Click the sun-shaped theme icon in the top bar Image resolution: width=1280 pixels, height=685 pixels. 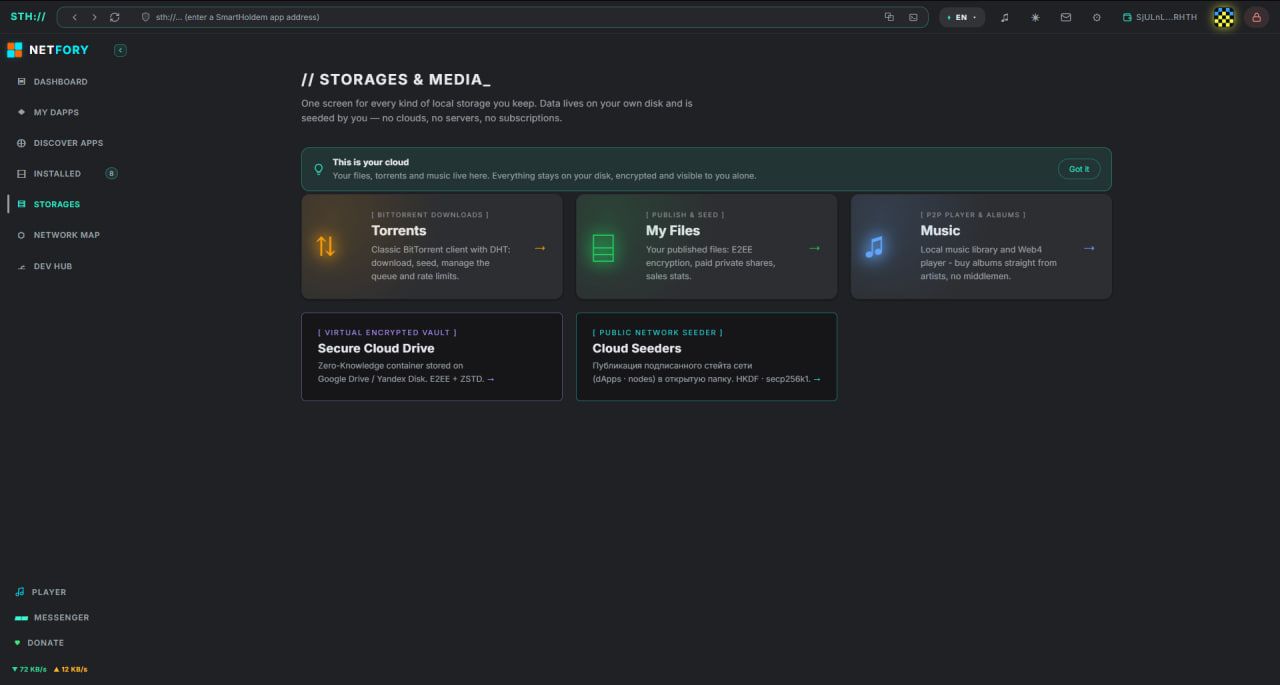pyautogui.click(x=1035, y=17)
